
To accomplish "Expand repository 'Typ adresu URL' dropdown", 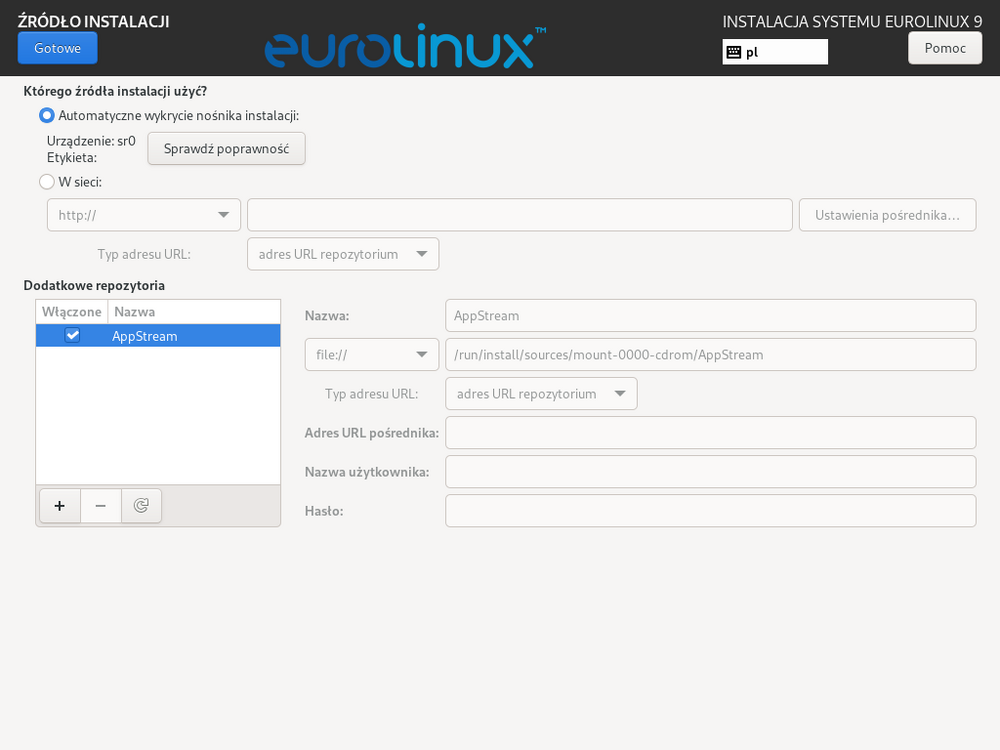I will click(x=541, y=394).
